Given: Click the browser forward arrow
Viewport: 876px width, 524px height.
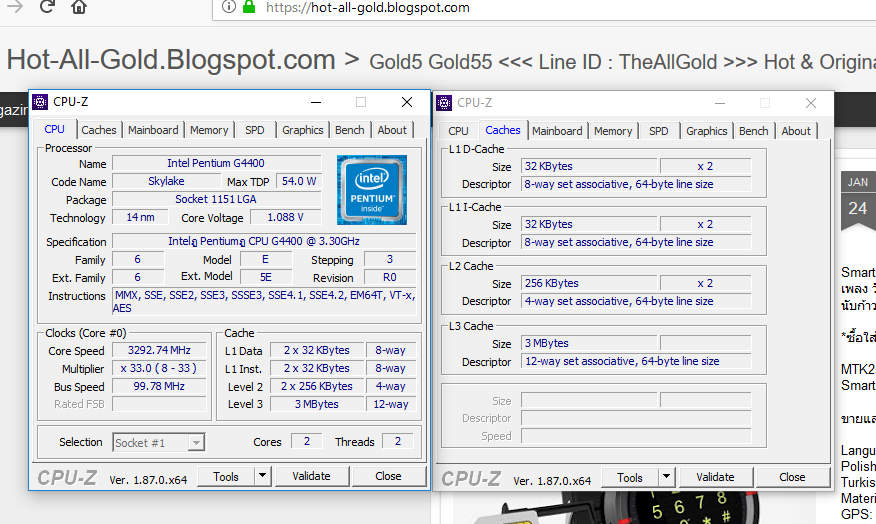Looking at the screenshot, I should 15,7.
